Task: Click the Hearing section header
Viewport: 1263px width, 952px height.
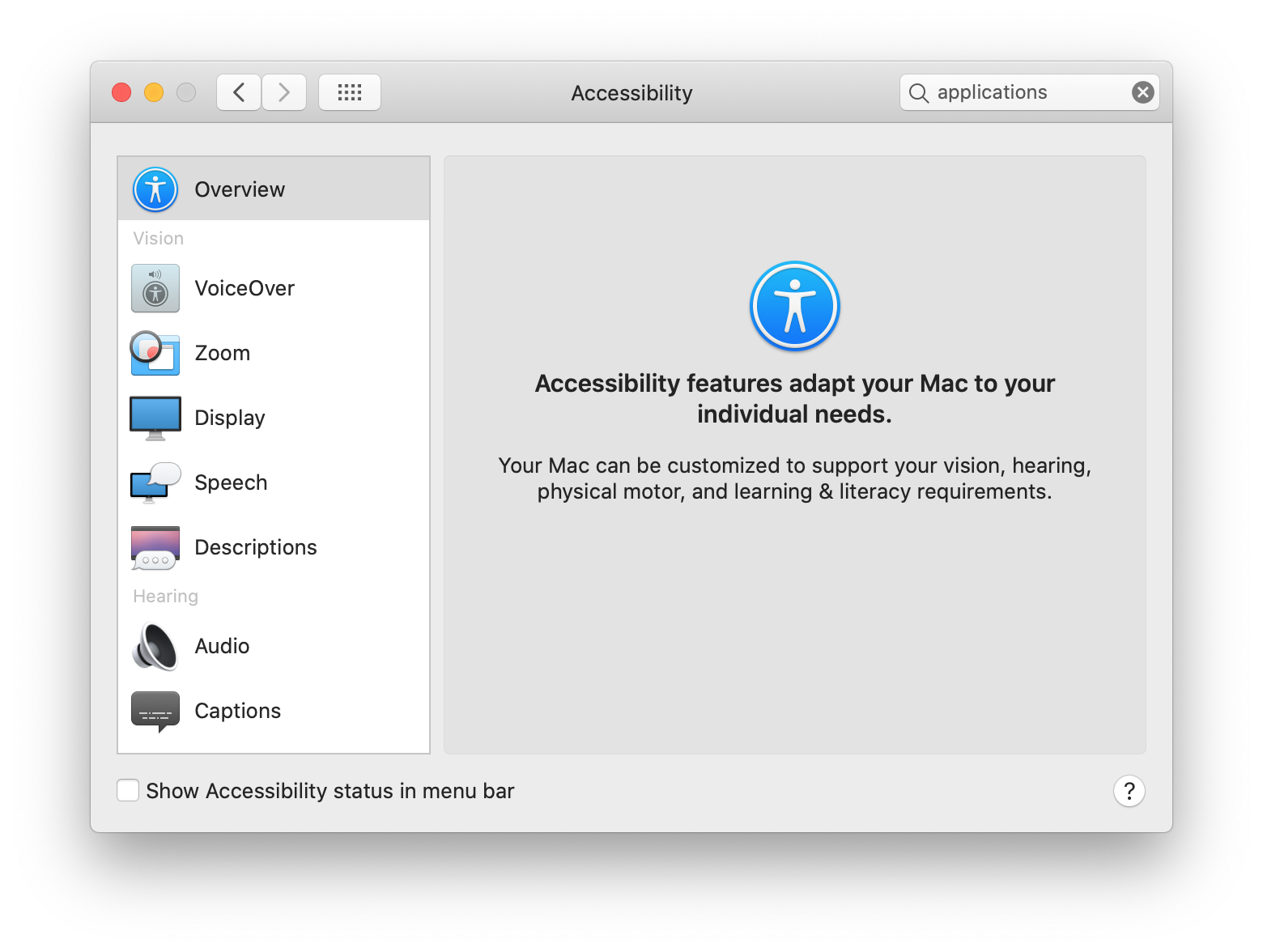Action: point(165,597)
